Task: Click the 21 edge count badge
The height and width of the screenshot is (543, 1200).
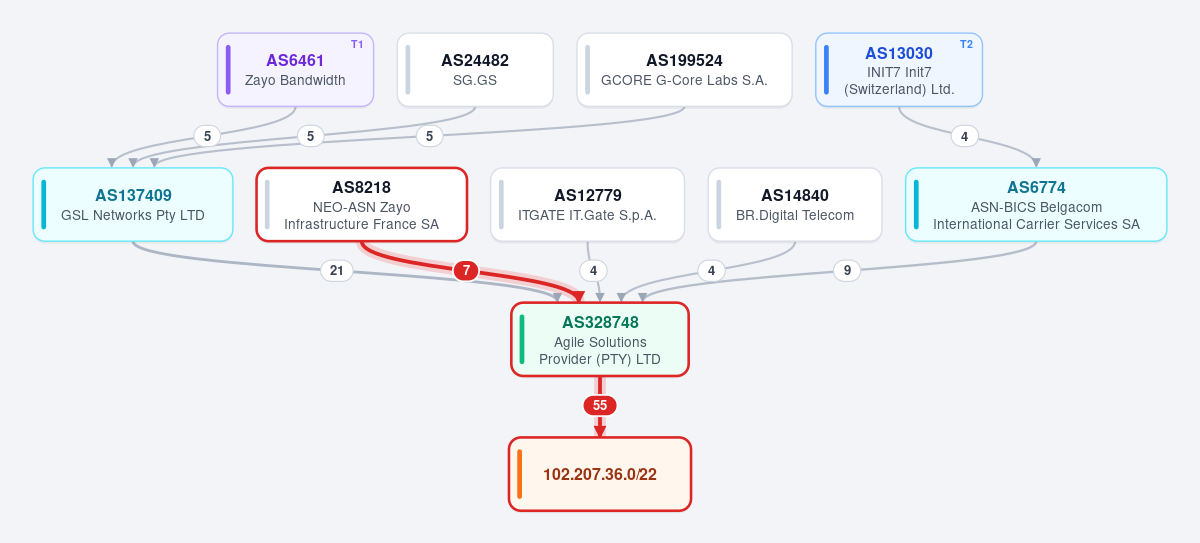Action: (337, 270)
